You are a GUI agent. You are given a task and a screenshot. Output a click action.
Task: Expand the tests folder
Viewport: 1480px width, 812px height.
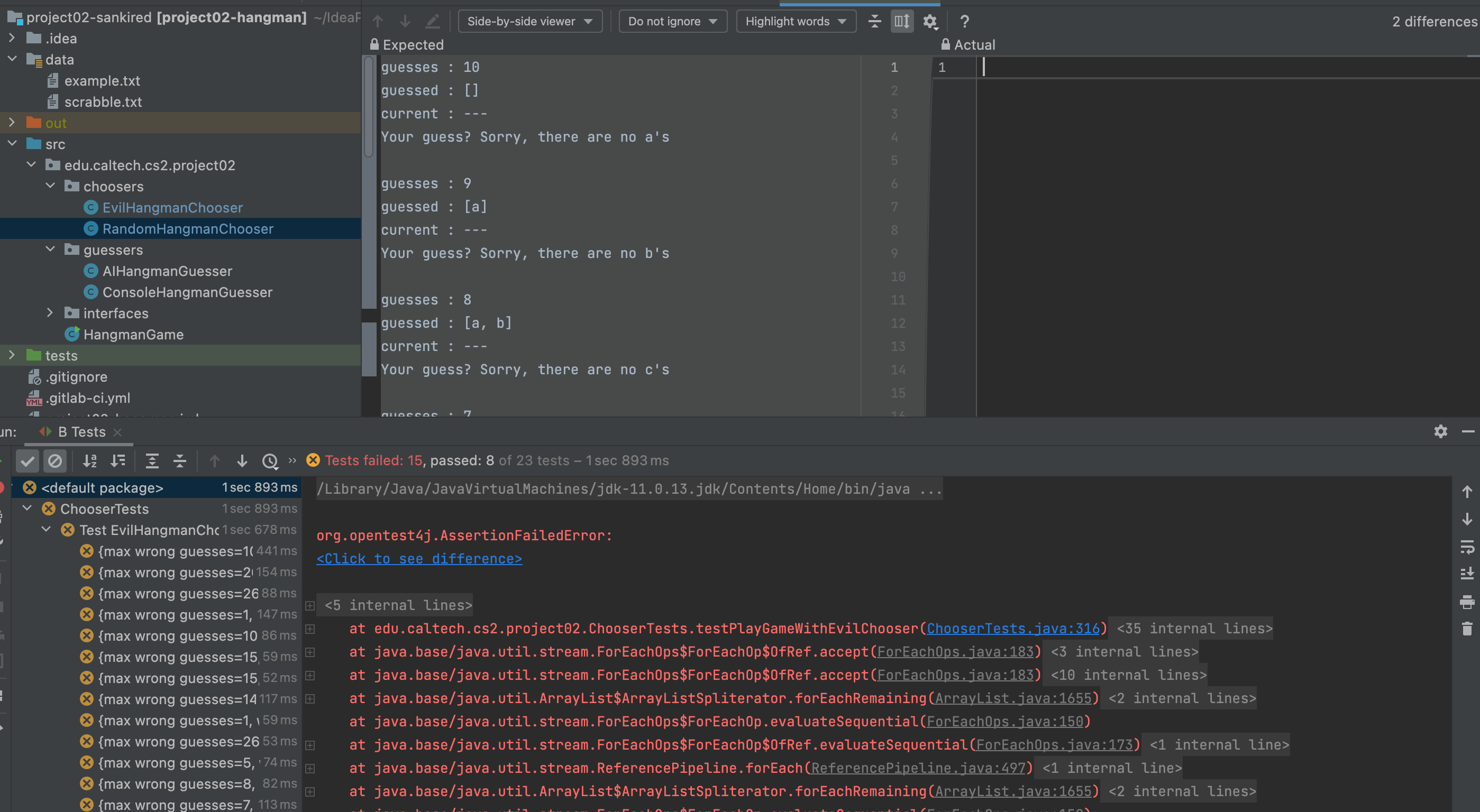[x=12, y=355]
